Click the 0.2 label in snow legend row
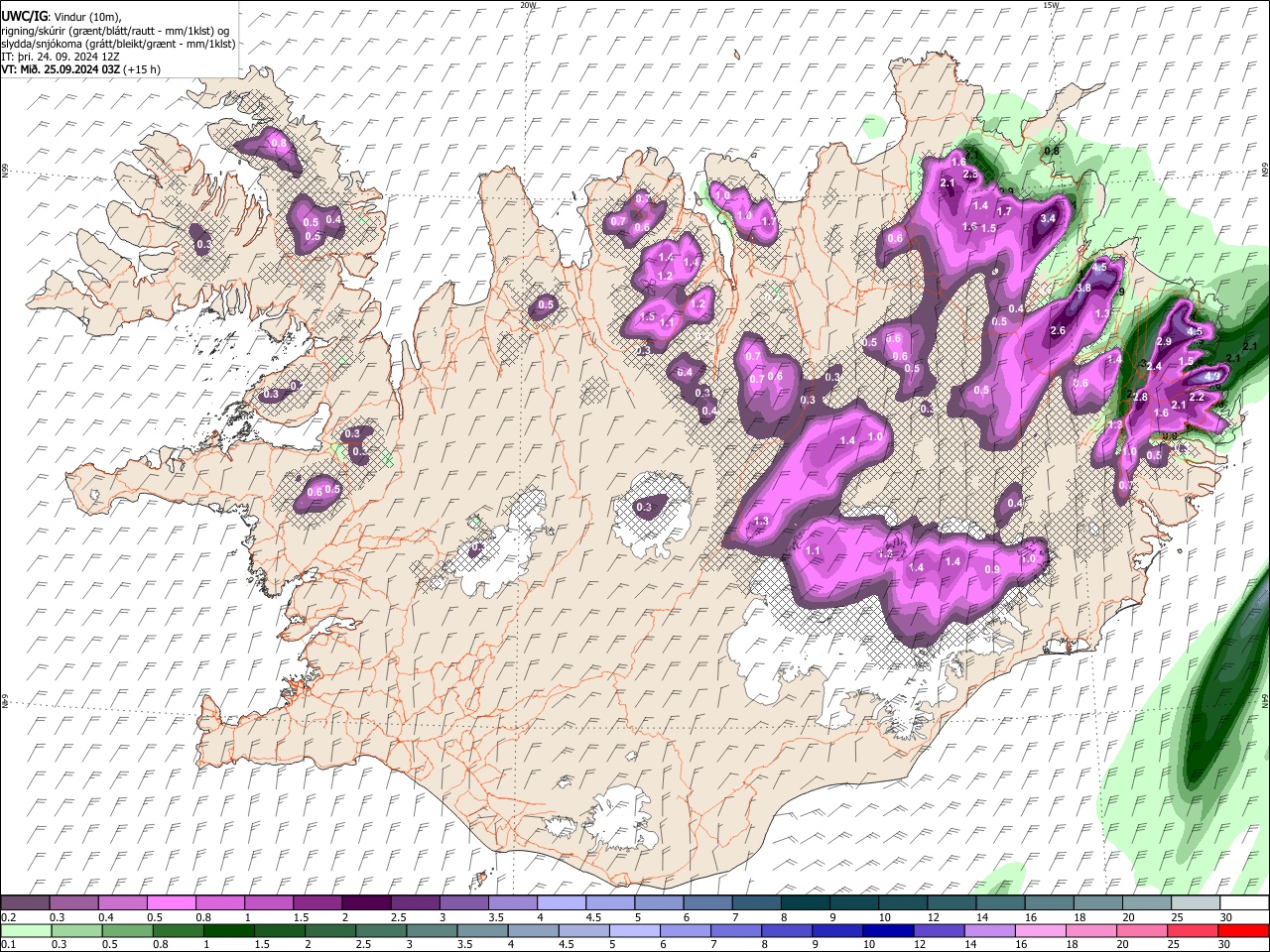 click(7, 917)
